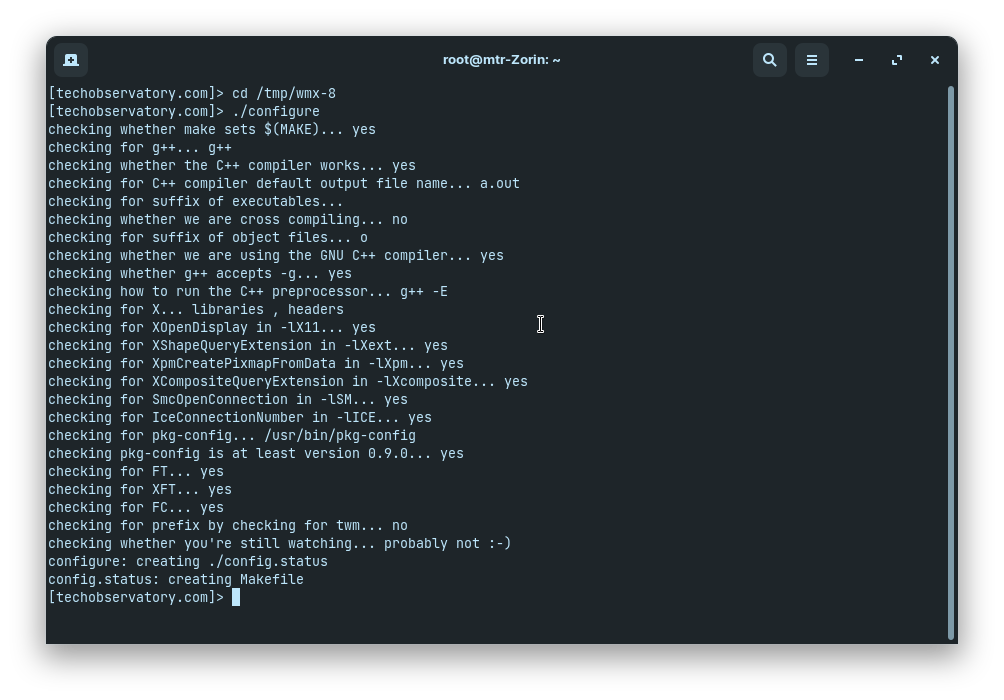Close the terminal window
This screenshot has height=700, width=1004.
click(x=934, y=60)
